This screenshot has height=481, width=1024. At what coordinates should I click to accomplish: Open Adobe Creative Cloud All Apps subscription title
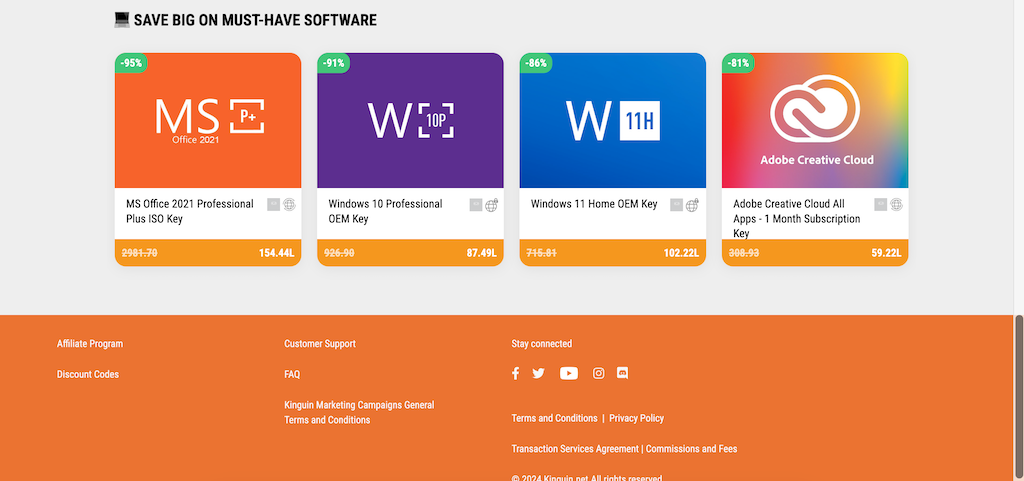pos(797,219)
